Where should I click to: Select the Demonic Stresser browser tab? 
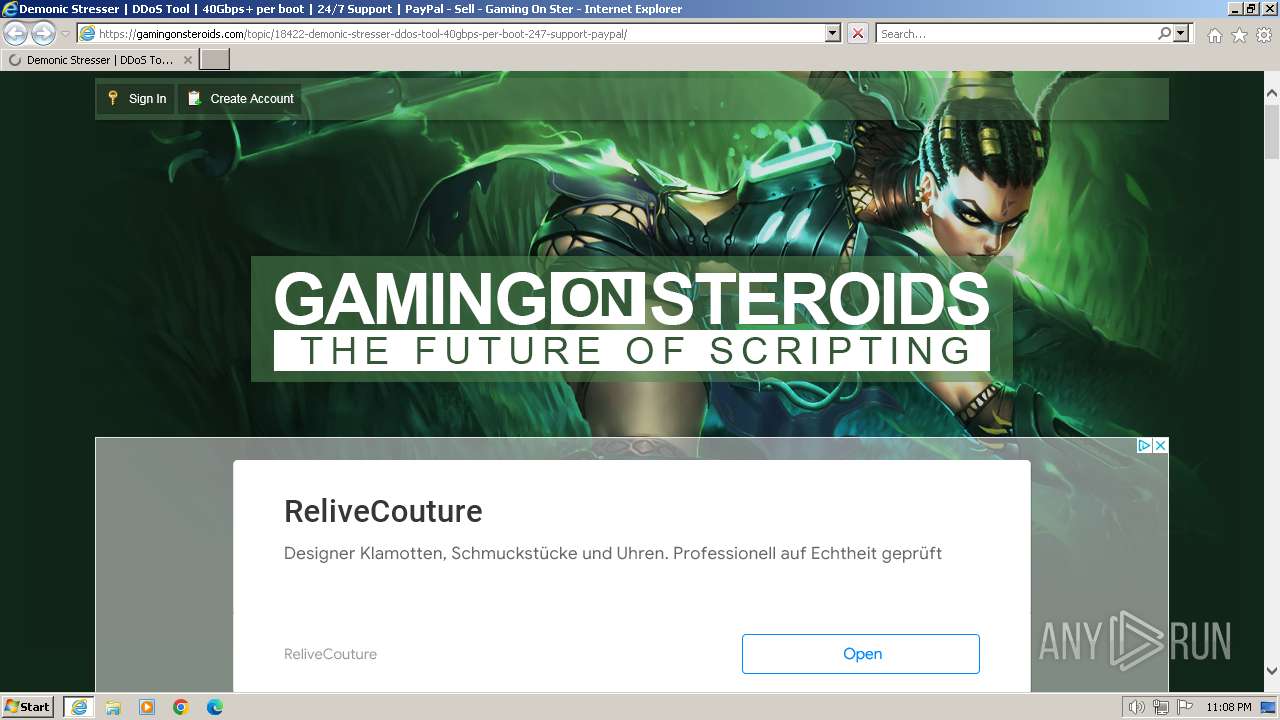point(99,60)
